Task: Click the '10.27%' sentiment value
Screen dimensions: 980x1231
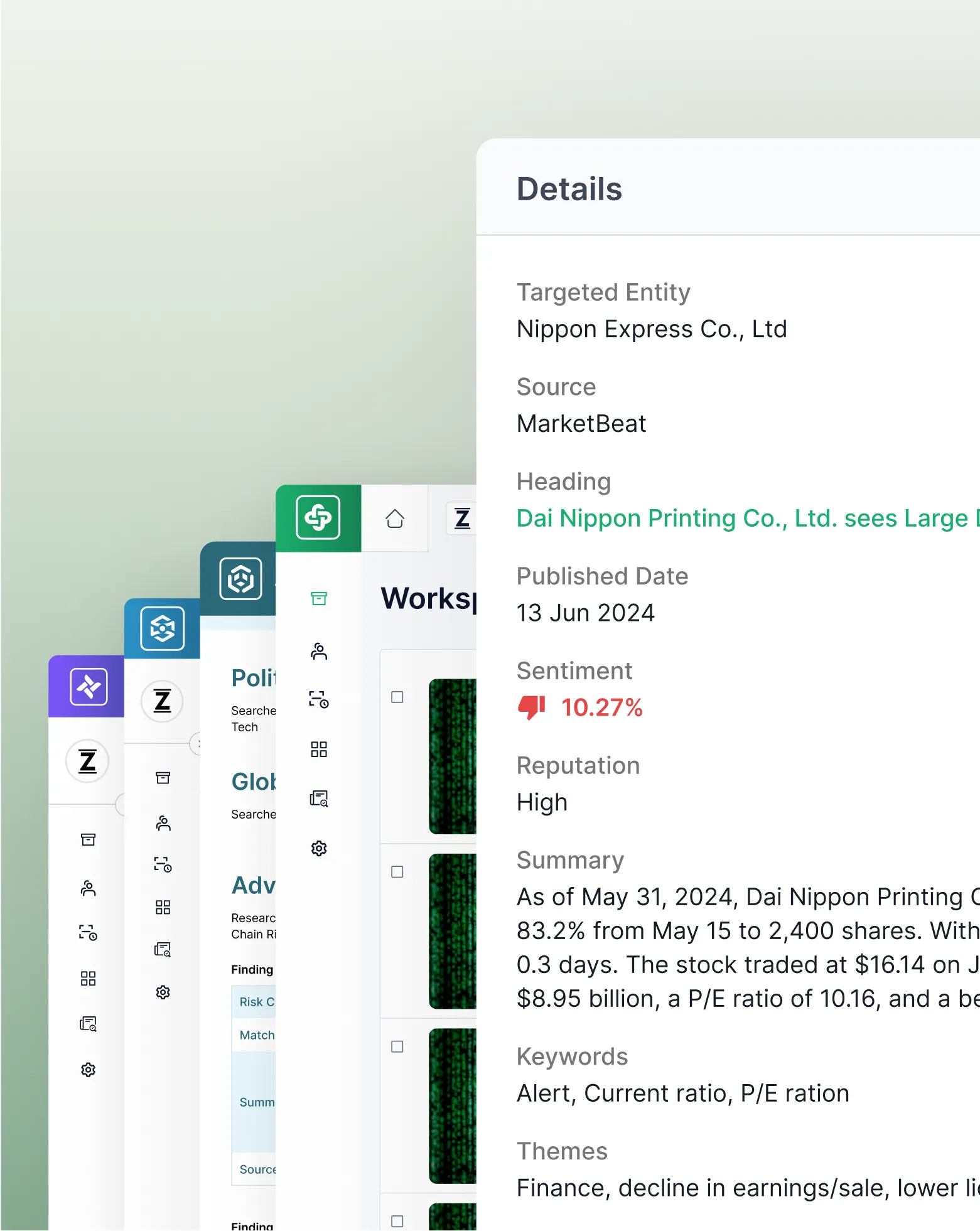Action: pyautogui.click(x=602, y=707)
